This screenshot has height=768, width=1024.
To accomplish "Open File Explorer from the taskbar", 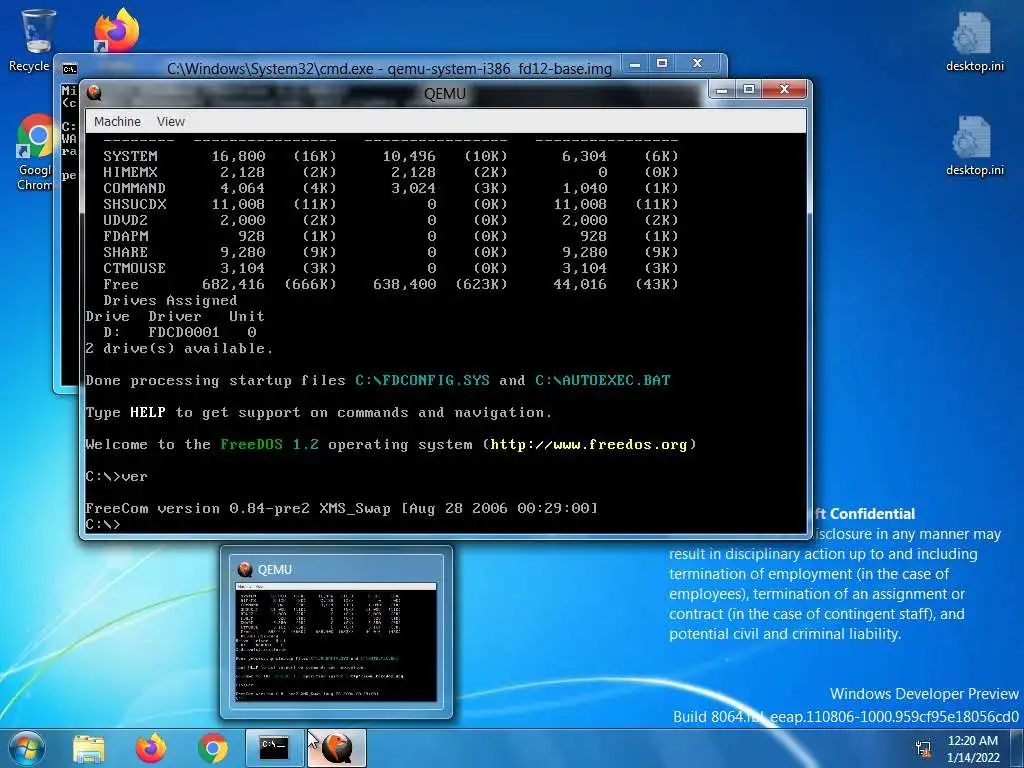I will click(89, 748).
